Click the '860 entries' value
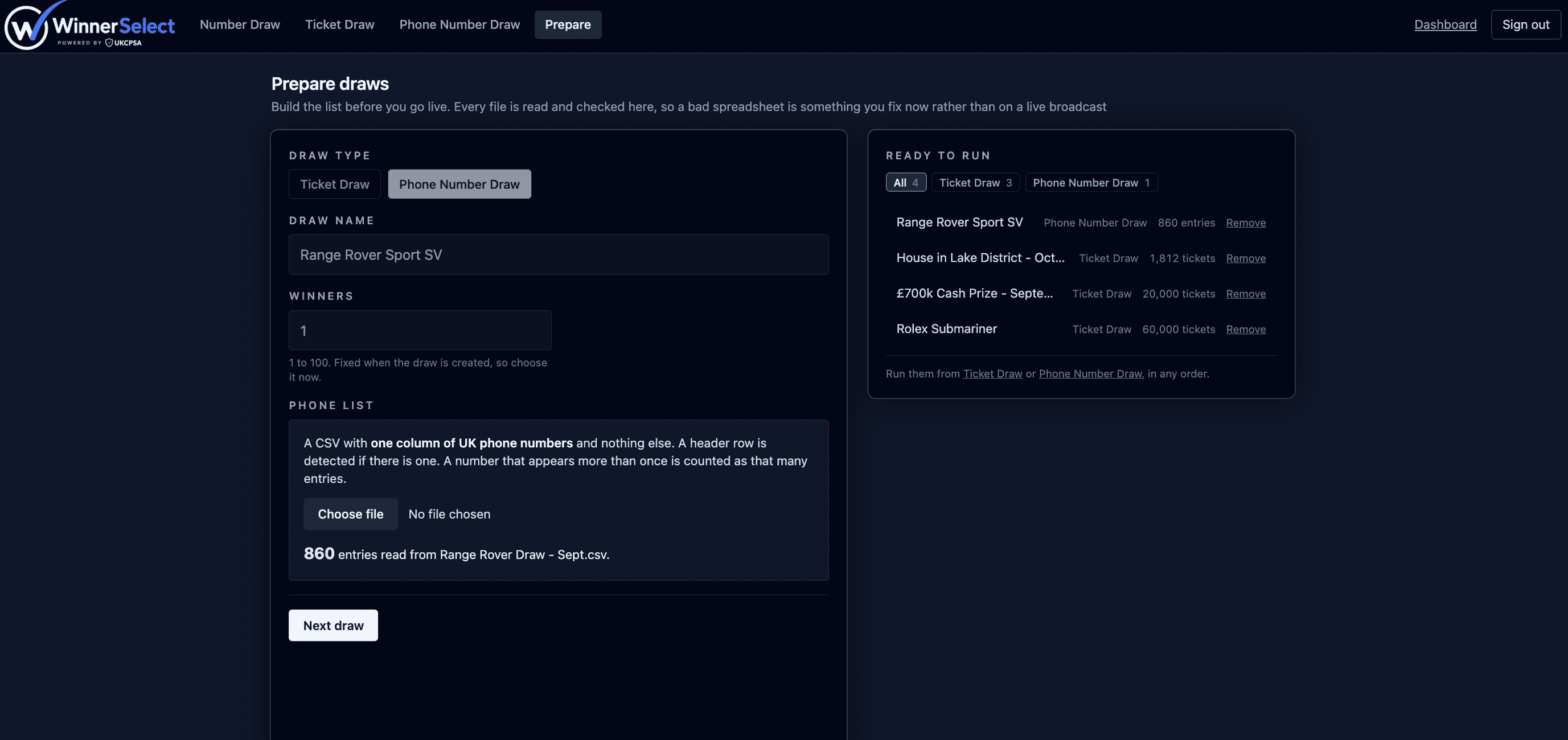1568x740 pixels. 1186,223
